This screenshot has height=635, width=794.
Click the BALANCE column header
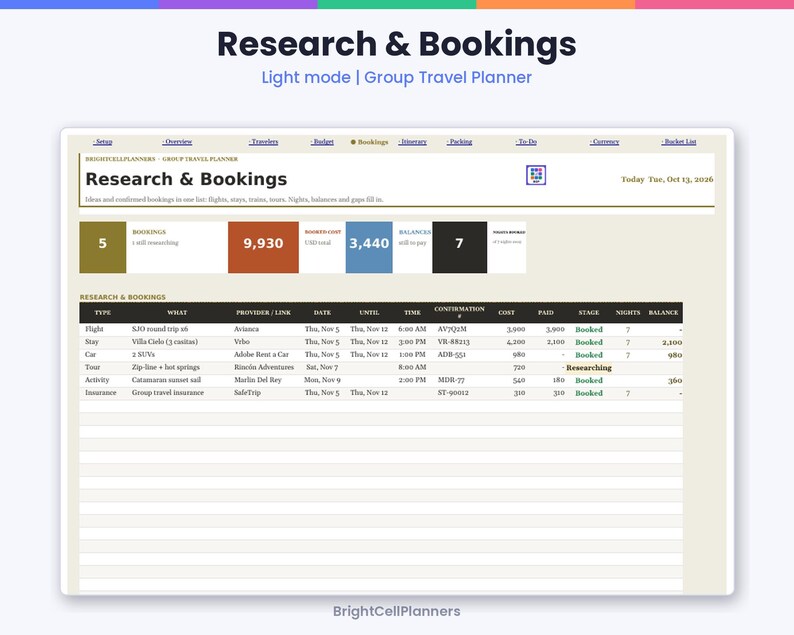(x=663, y=312)
